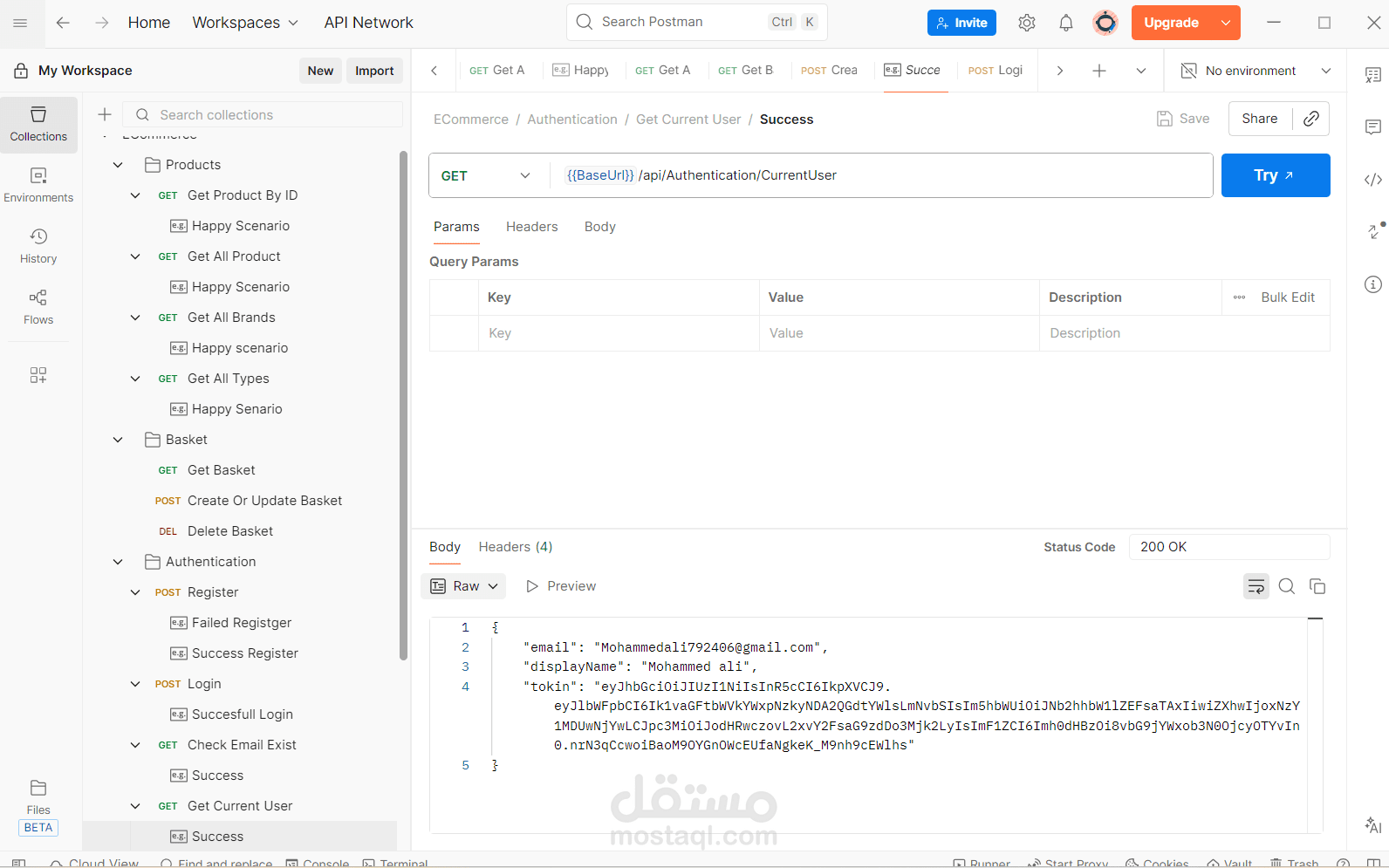Click the Invite button
The height and width of the screenshot is (868, 1389).
961,23
